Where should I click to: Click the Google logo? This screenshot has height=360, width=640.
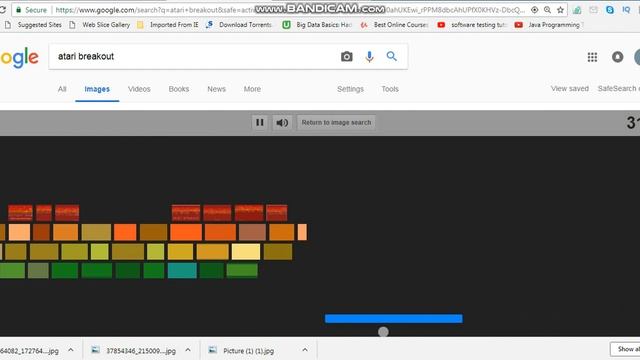(19, 58)
